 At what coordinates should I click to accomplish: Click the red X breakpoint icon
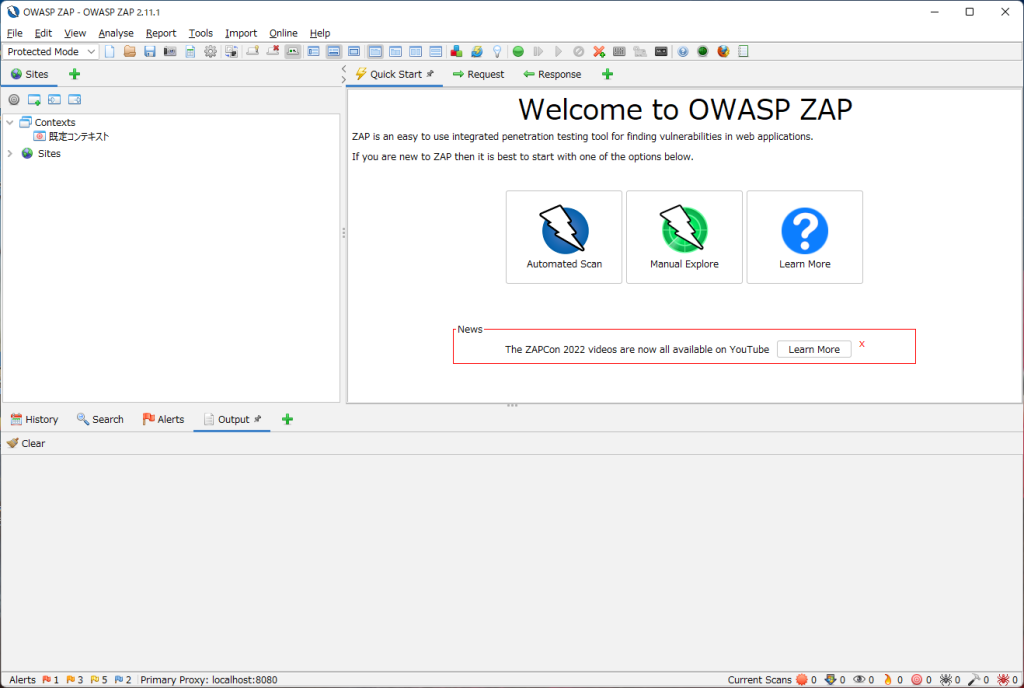pyautogui.click(x=599, y=51)
